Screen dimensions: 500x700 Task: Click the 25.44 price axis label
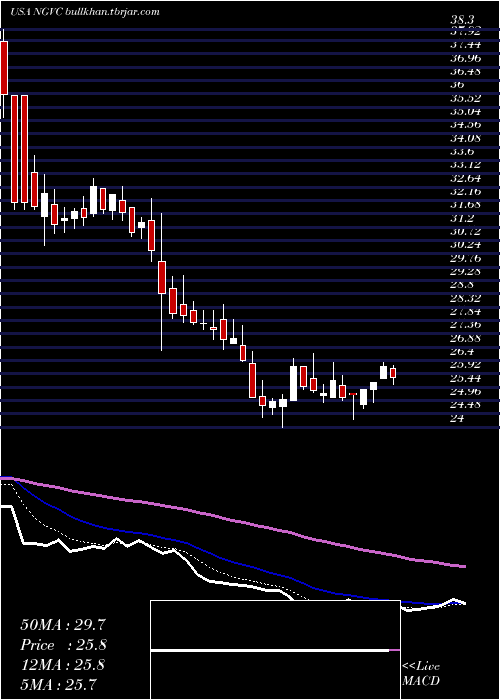[465, 379]
